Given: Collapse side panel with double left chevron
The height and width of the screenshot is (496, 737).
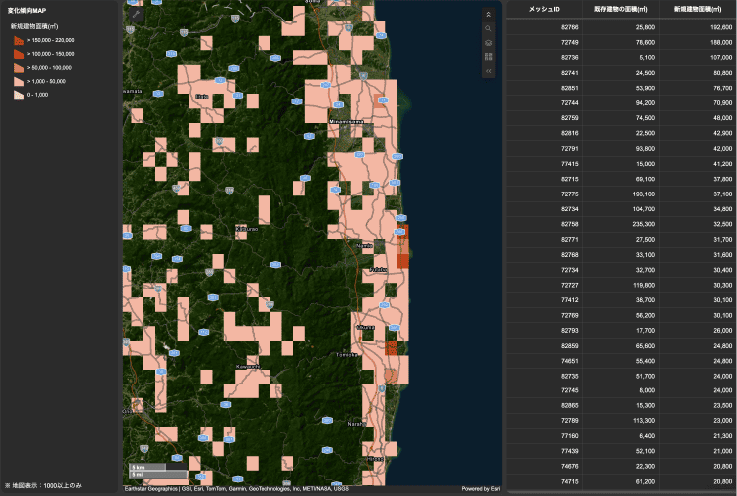Looking at the screenshot, I should pos(488,72).
